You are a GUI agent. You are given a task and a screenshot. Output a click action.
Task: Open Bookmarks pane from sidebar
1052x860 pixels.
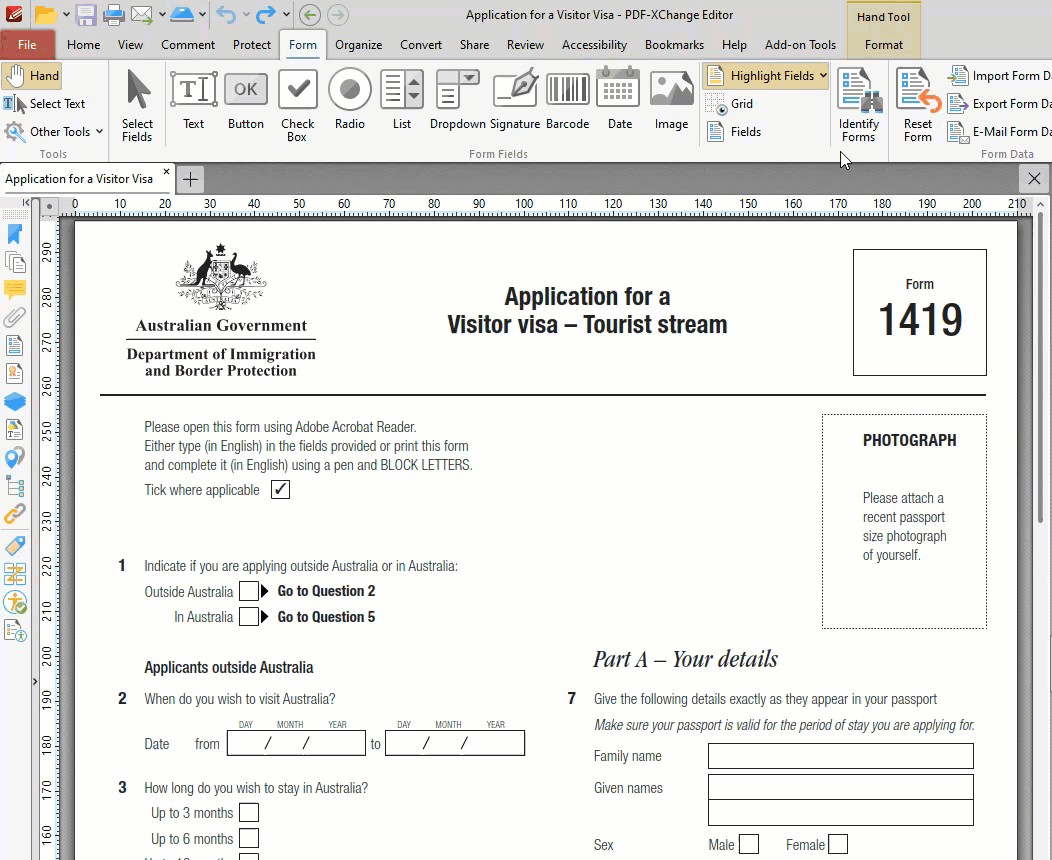click(15, 234)
